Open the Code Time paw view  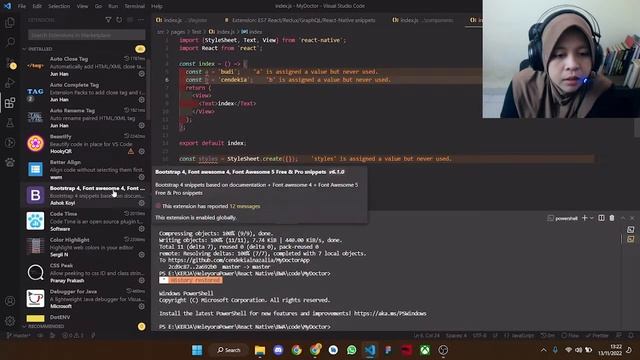(x=10, y=162)
